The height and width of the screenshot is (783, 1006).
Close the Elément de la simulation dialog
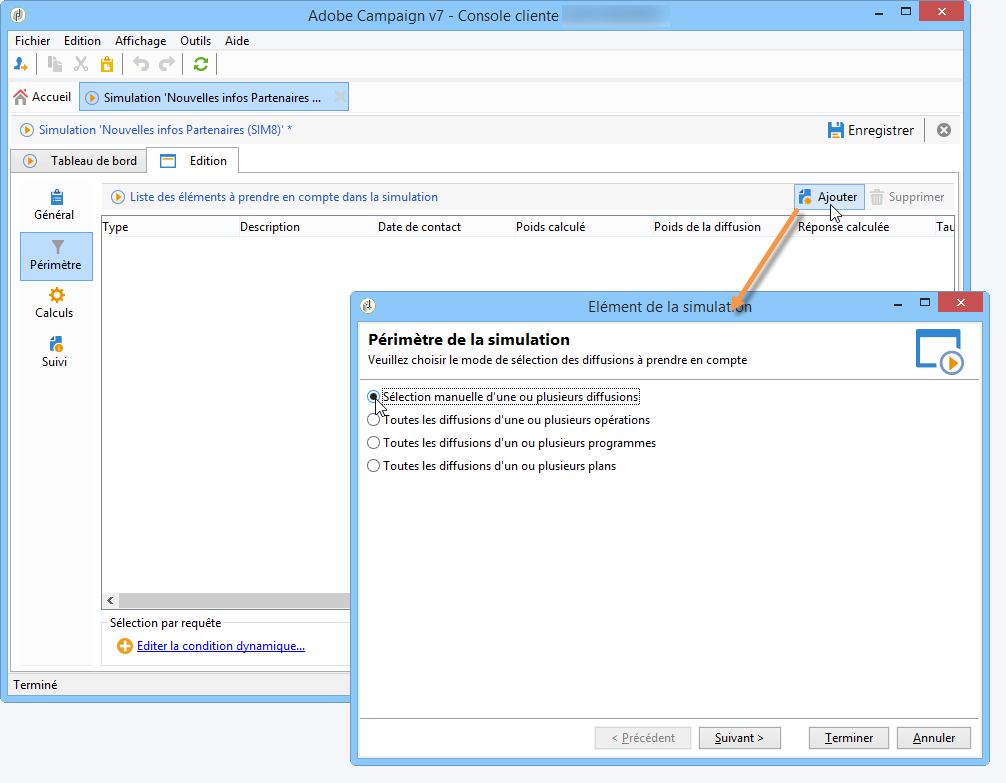click(x=960, y=302)
